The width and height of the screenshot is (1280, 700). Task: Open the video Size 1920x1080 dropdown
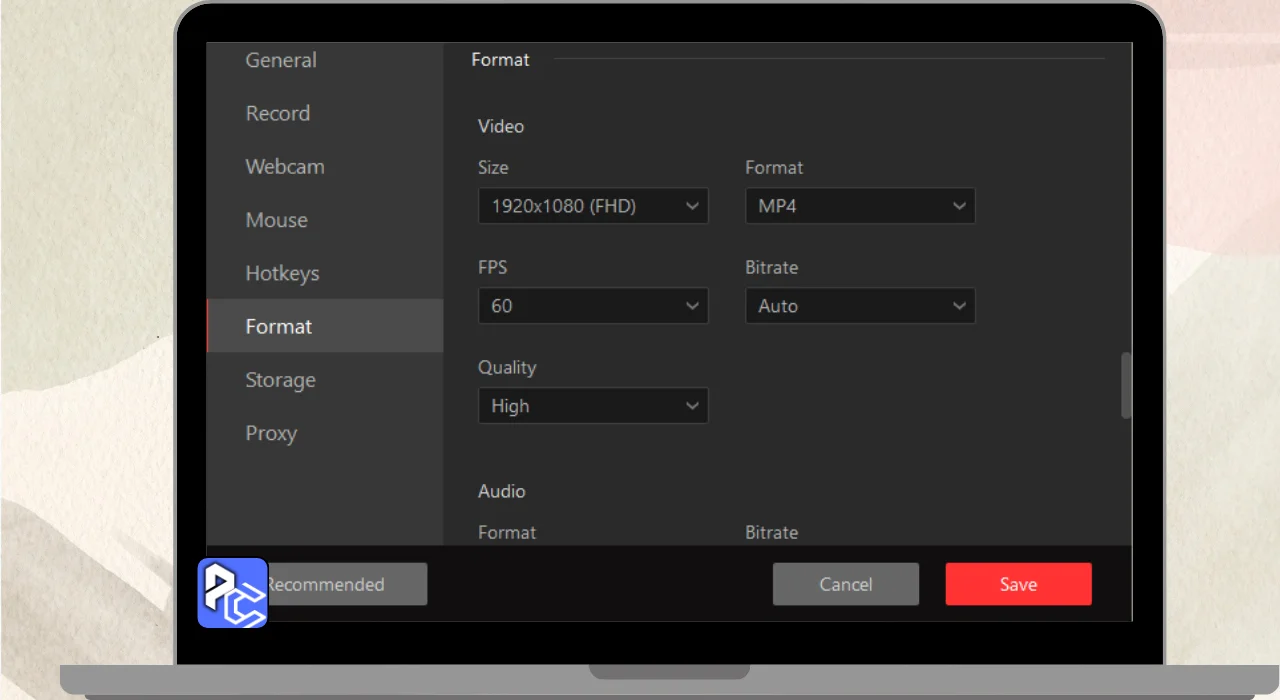pyautogui.click(x=592, y=206)
